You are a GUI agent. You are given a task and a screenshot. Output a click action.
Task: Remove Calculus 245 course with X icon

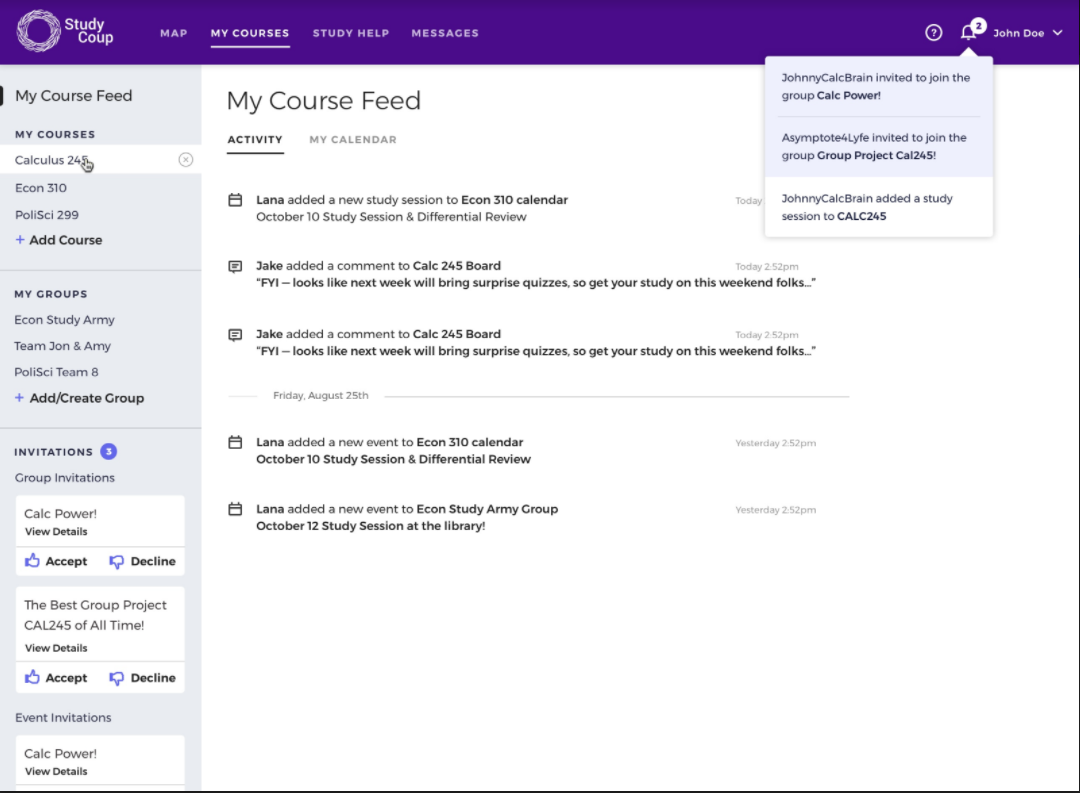[185, 160]
